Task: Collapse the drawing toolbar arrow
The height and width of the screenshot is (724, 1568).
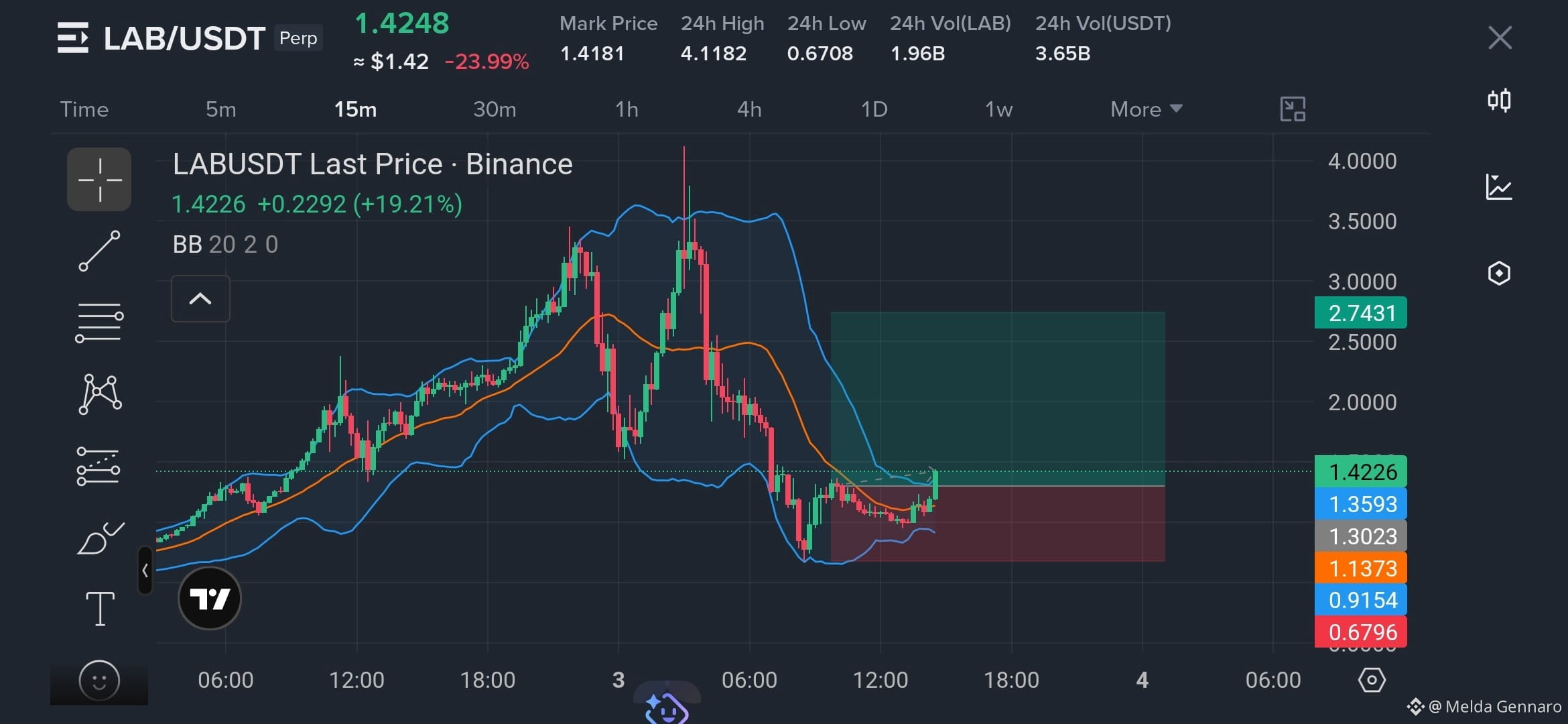Action: coord(145,570)
